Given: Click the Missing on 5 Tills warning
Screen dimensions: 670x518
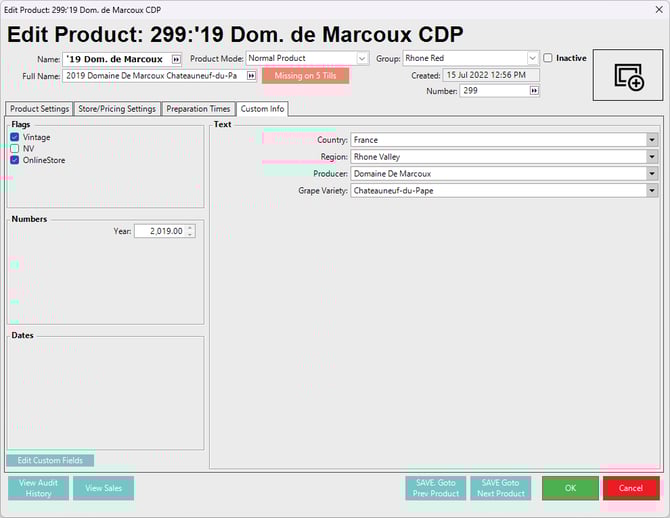Looking at the screenshot, I should tap(305, 75).
